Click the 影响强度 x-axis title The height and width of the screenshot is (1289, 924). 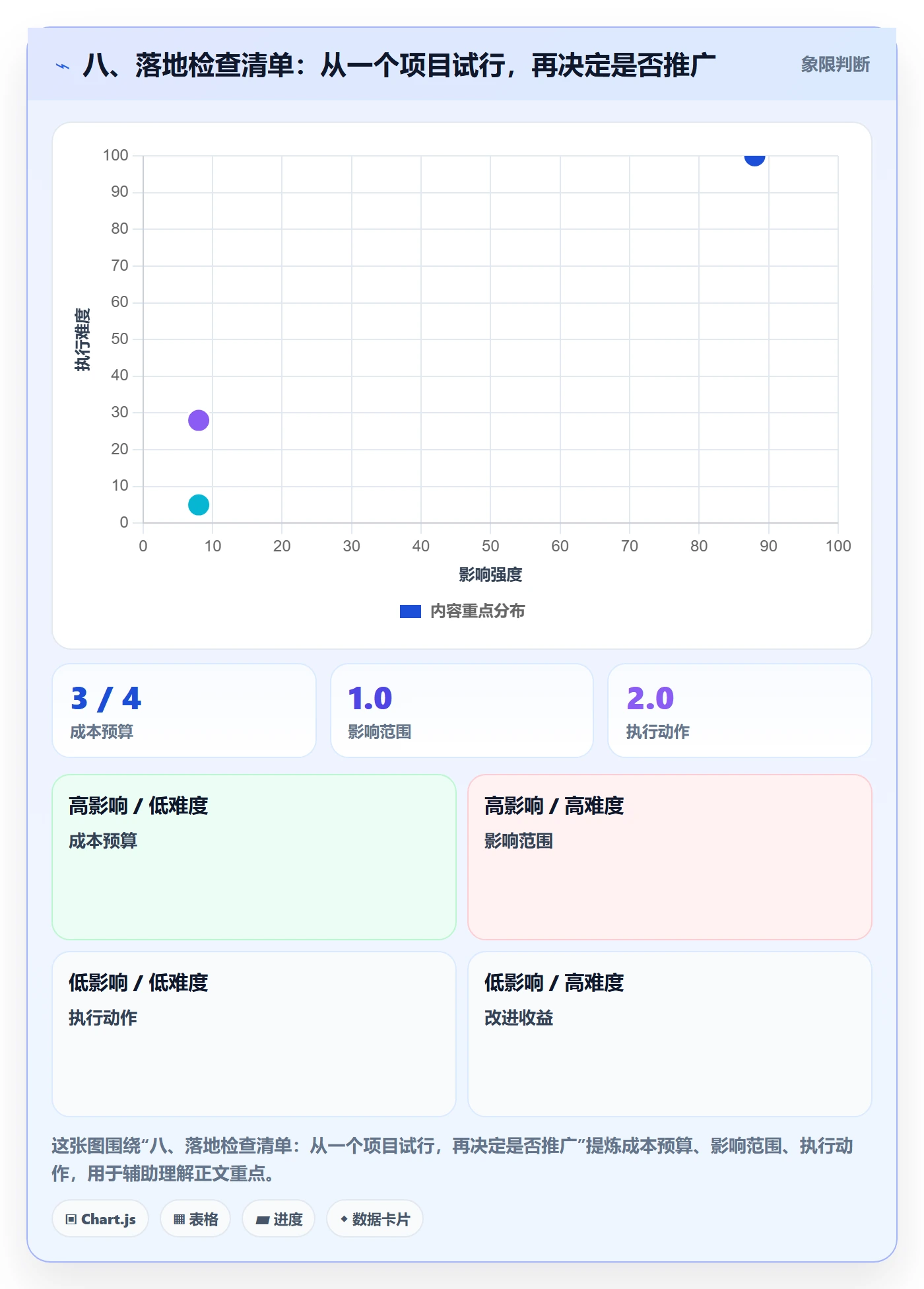tap(490, 575)
